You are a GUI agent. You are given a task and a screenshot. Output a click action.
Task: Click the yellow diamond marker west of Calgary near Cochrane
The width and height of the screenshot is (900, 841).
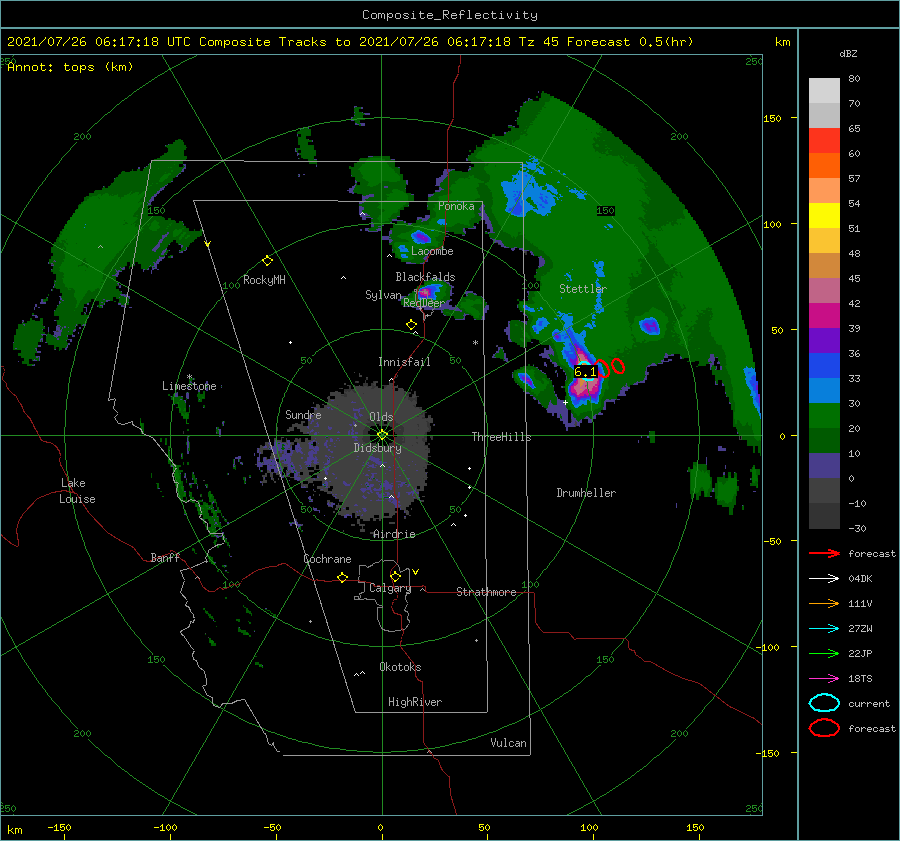coord(342,578)
